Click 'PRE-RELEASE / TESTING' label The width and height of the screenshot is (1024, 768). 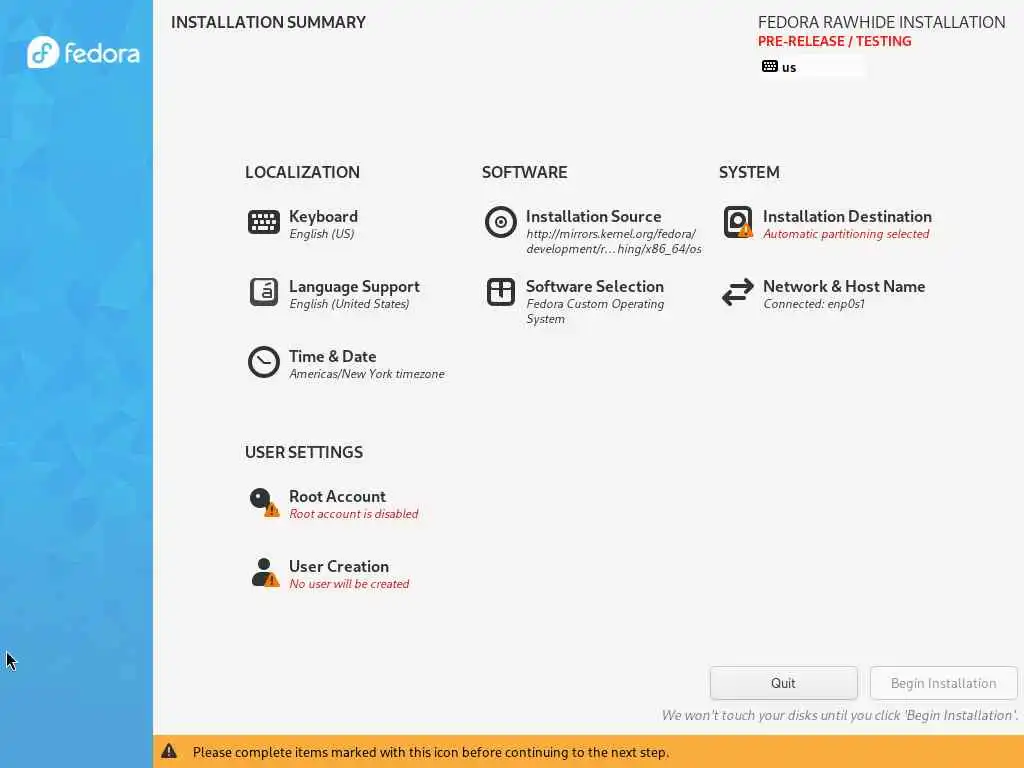point(835,41)
